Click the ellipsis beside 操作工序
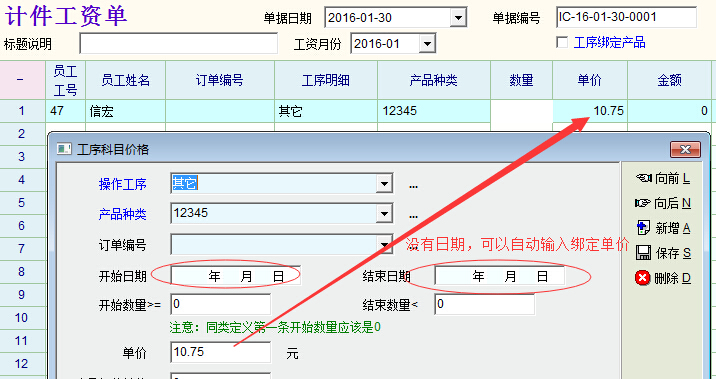716x379 pixels. click(413, 186)
